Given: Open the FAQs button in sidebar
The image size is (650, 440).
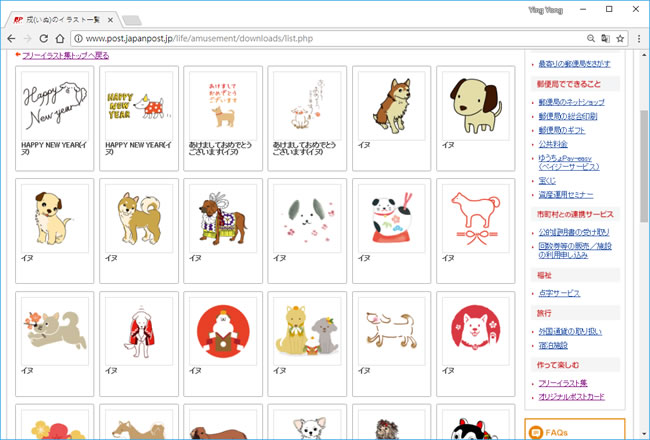Looking at the screenshot, I should coord(575,430).
